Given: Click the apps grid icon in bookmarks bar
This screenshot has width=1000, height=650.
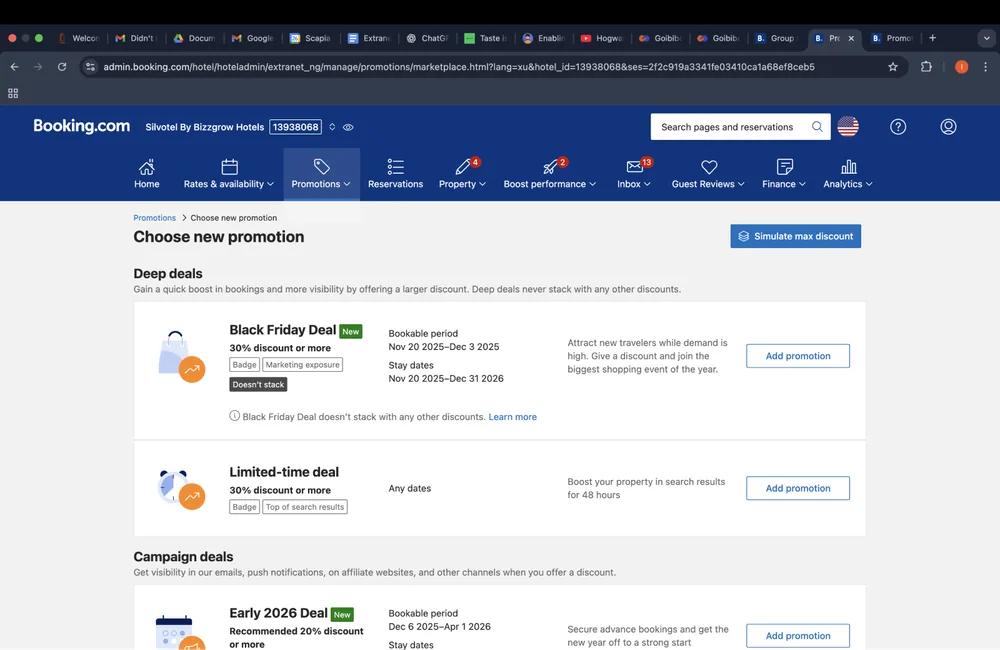Looking at the screenshot, I should pyautogui.click(x=13, y=93).
